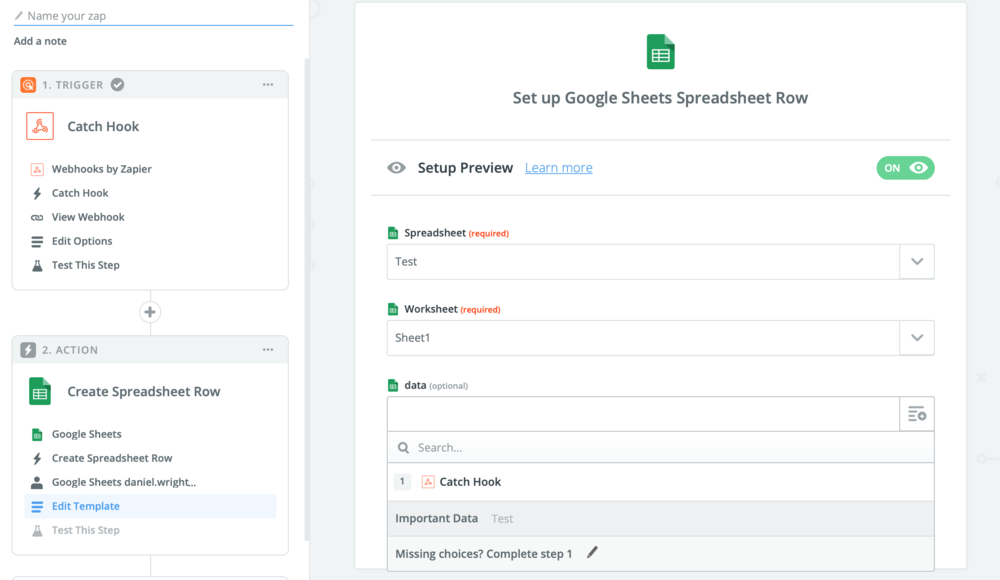Click the sidebar vertical scrollbar
1000x580 pixels.
[307, 300]
